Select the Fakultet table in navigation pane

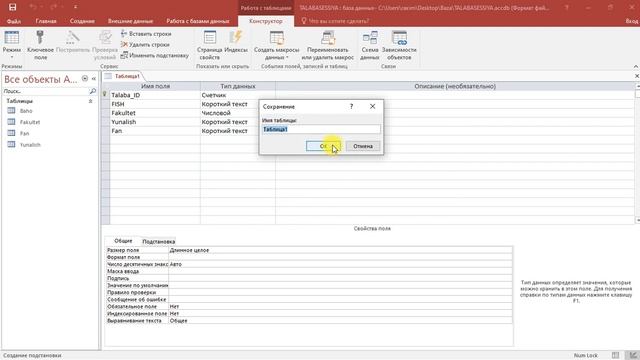point(30,122)
